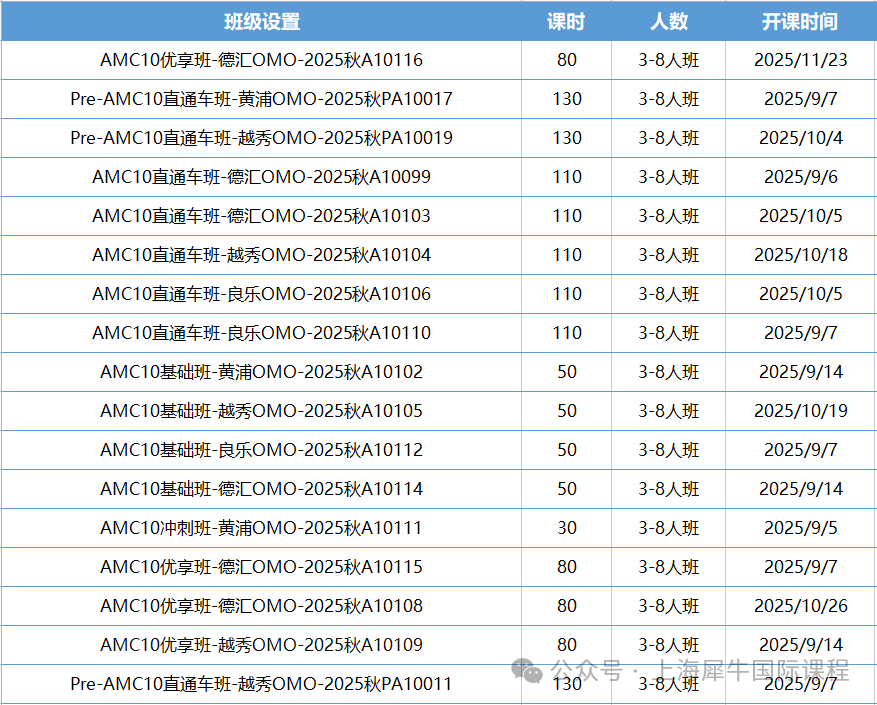
Task: Select the AMC10优享班-德汇OMO-2025秋A10115 cell
Action: (x=261, y=567)
